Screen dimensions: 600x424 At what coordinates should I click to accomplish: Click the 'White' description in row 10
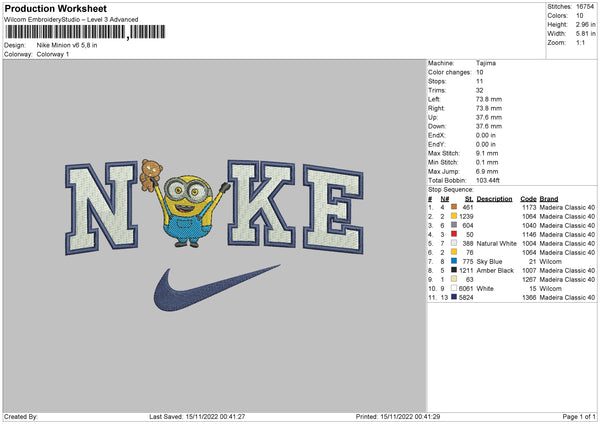(x=485, y=288)
